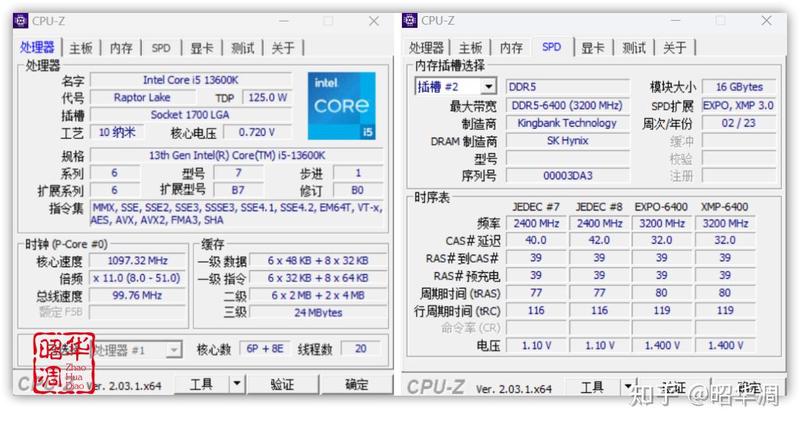Click the processor name field Intel Core i5 13600K
Viewport: 800px width, 428px height.
click(x=191, y=80)
